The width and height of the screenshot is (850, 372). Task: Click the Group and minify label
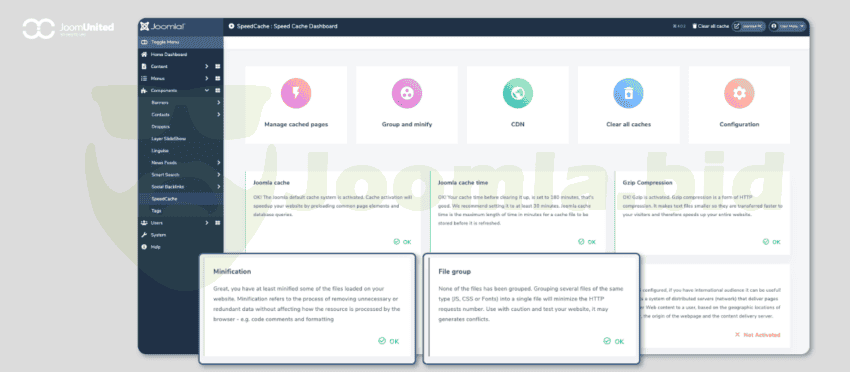(x=407, y=124)
